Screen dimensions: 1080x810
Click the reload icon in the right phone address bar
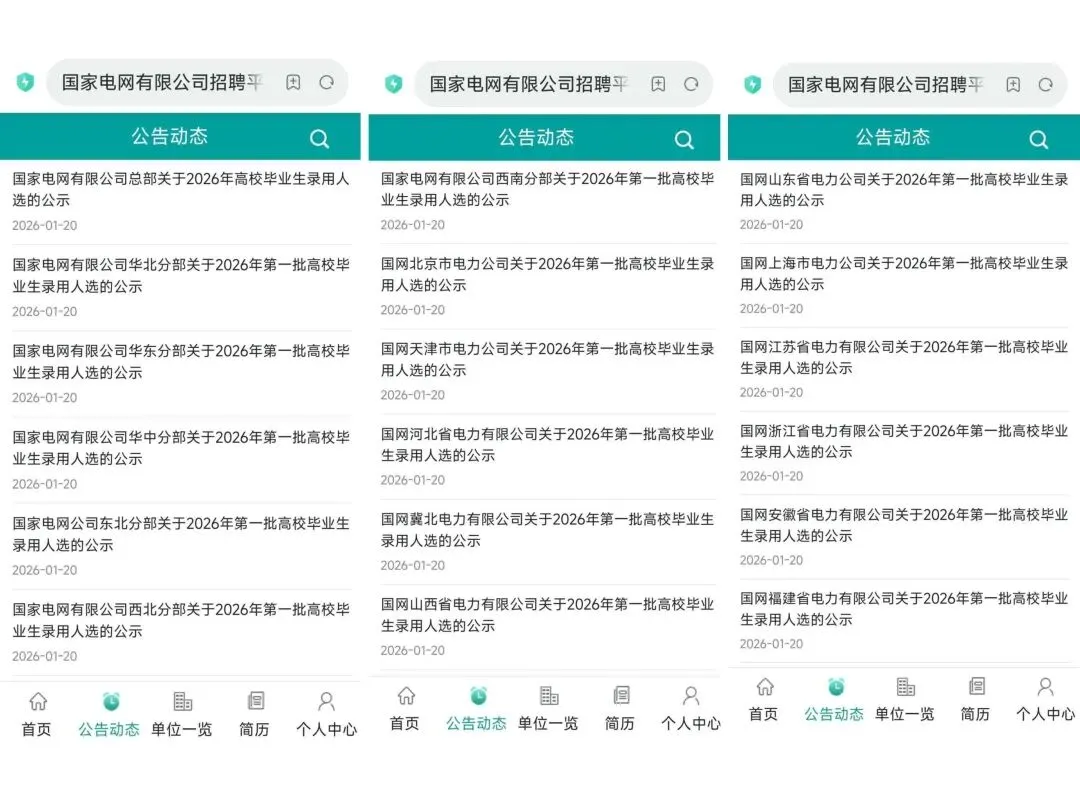1046,85
